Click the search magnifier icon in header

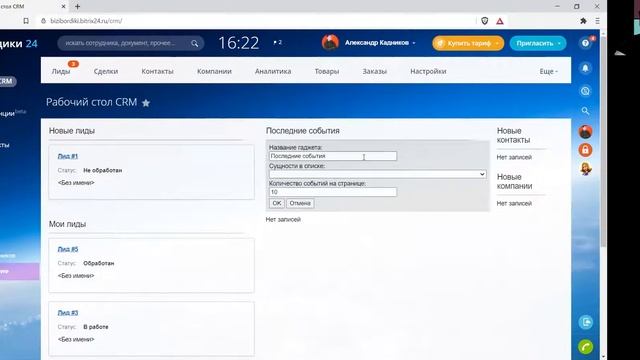click(x=195, y=43)
